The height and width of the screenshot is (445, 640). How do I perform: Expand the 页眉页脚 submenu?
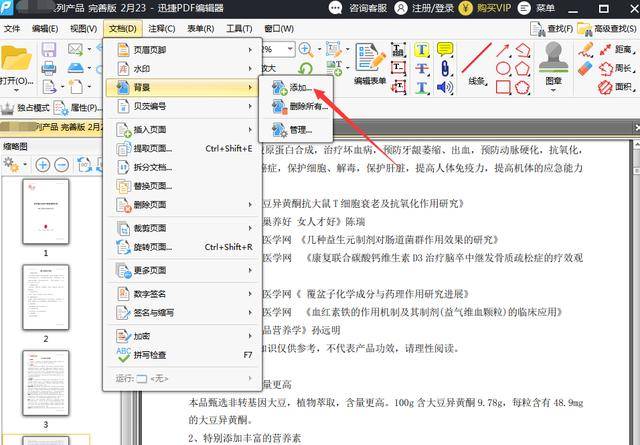tap(183, 50)
